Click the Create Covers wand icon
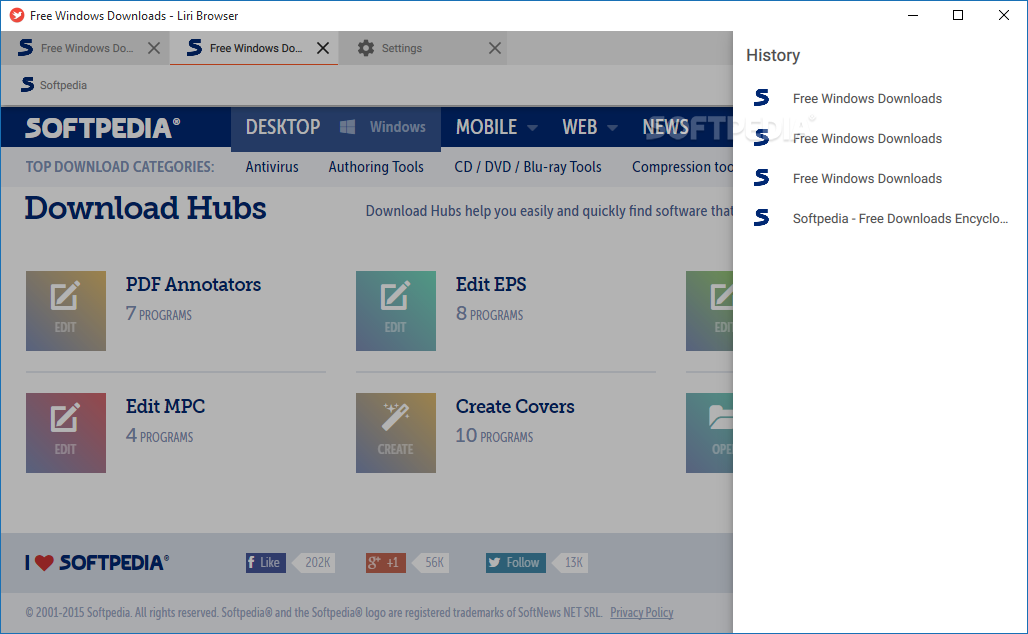This screenshot has width=1028, height=634. tap(396, 433)
